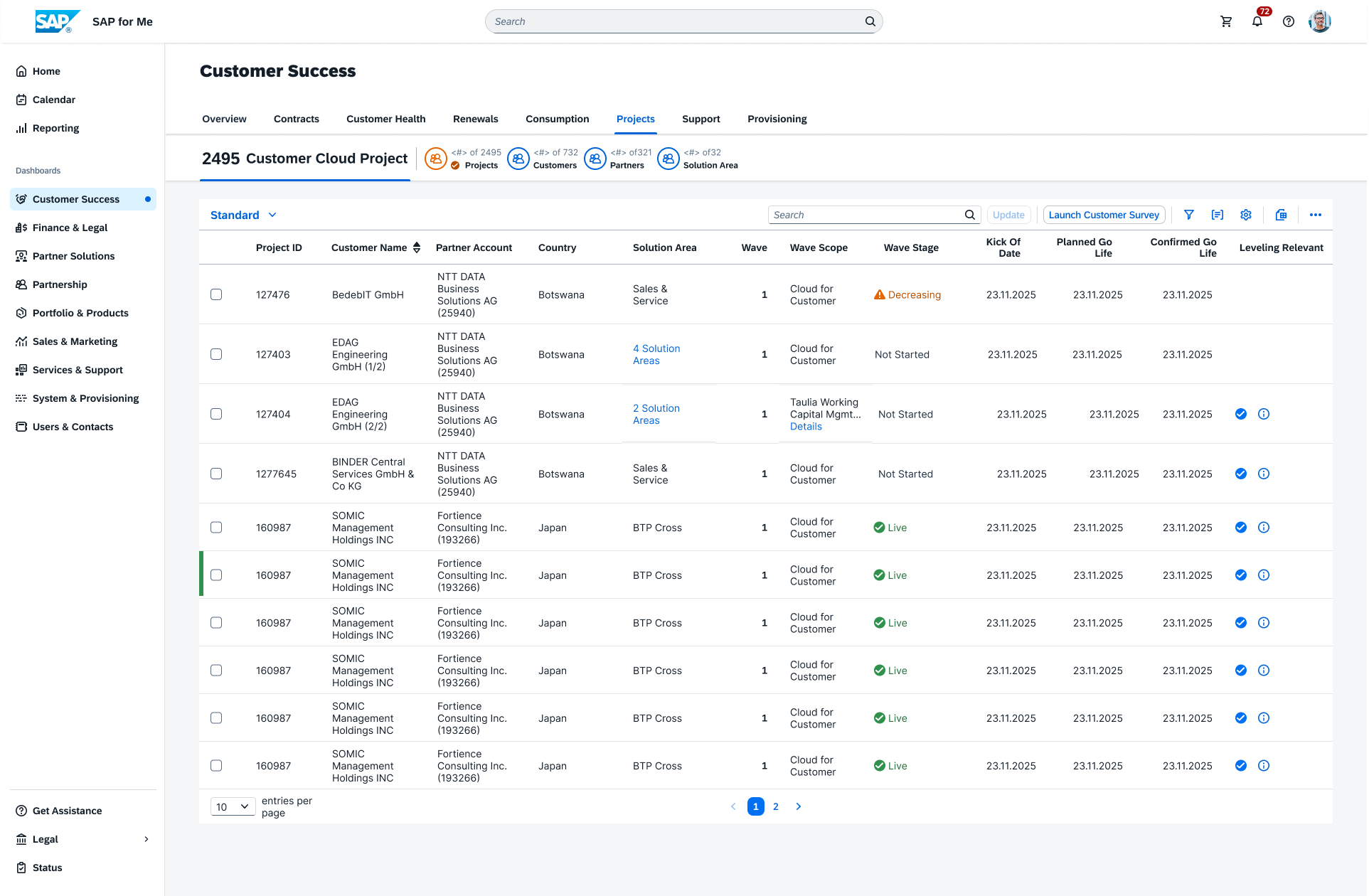Image resolution: width=1369 pixels, height=896 pixels.
Task: Open notifications bell with 72 badge
Action: click(x=1258, y=20)
